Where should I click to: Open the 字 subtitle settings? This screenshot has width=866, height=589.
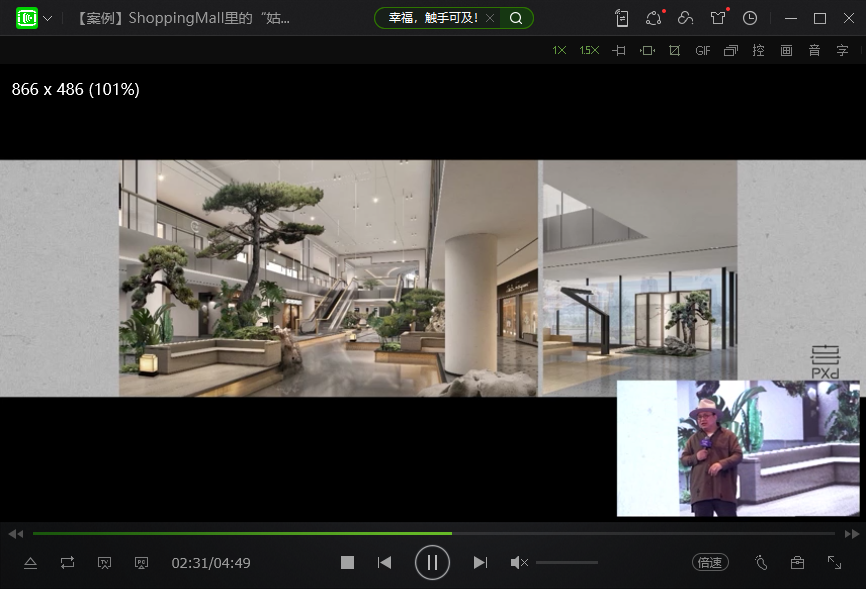pyautogui.click(x=842, y=50)
